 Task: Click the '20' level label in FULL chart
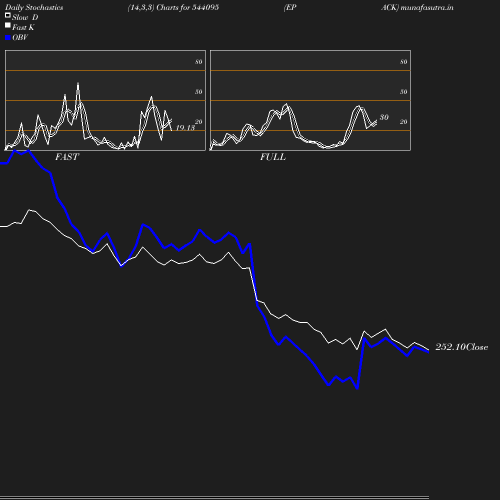tap(404, 122)
